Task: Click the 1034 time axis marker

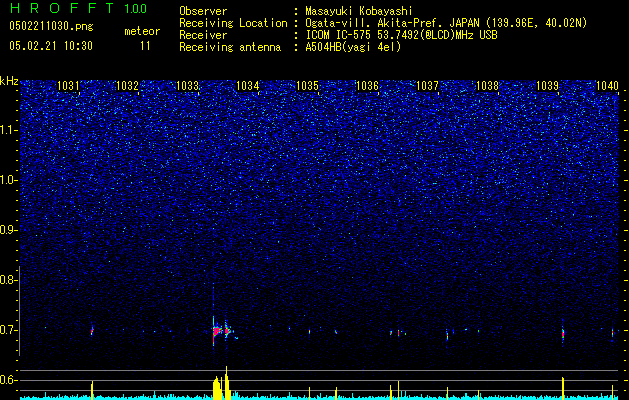Action: click(x=248, y=86)
